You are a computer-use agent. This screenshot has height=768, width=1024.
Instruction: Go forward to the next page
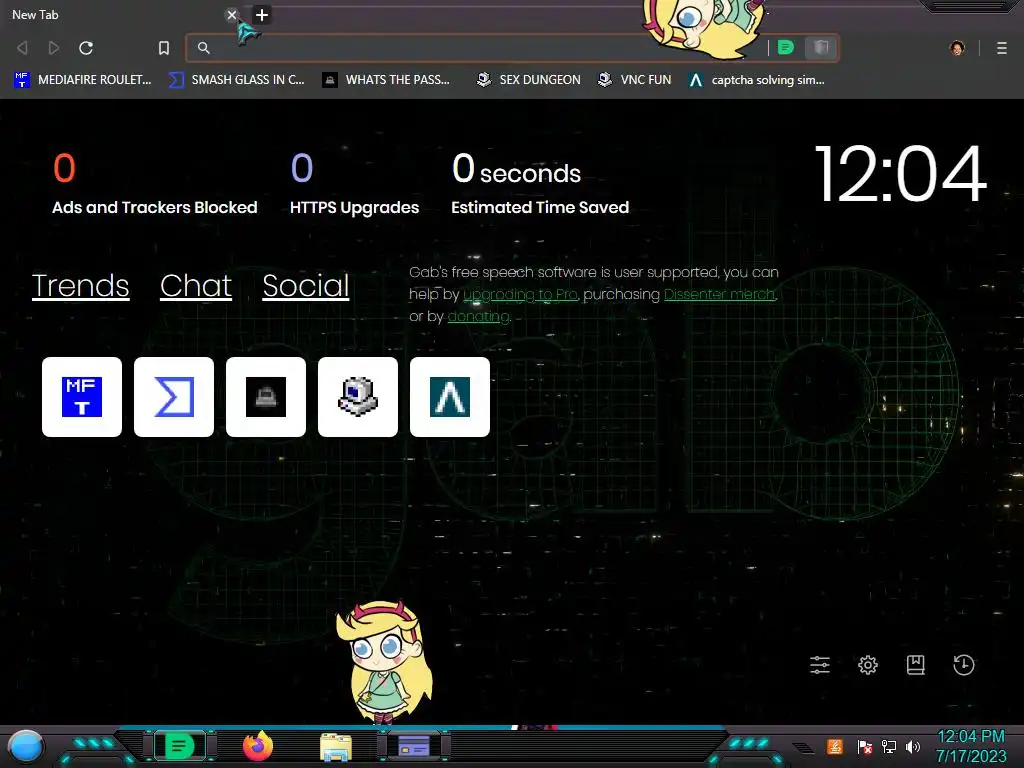coord(54,48)
